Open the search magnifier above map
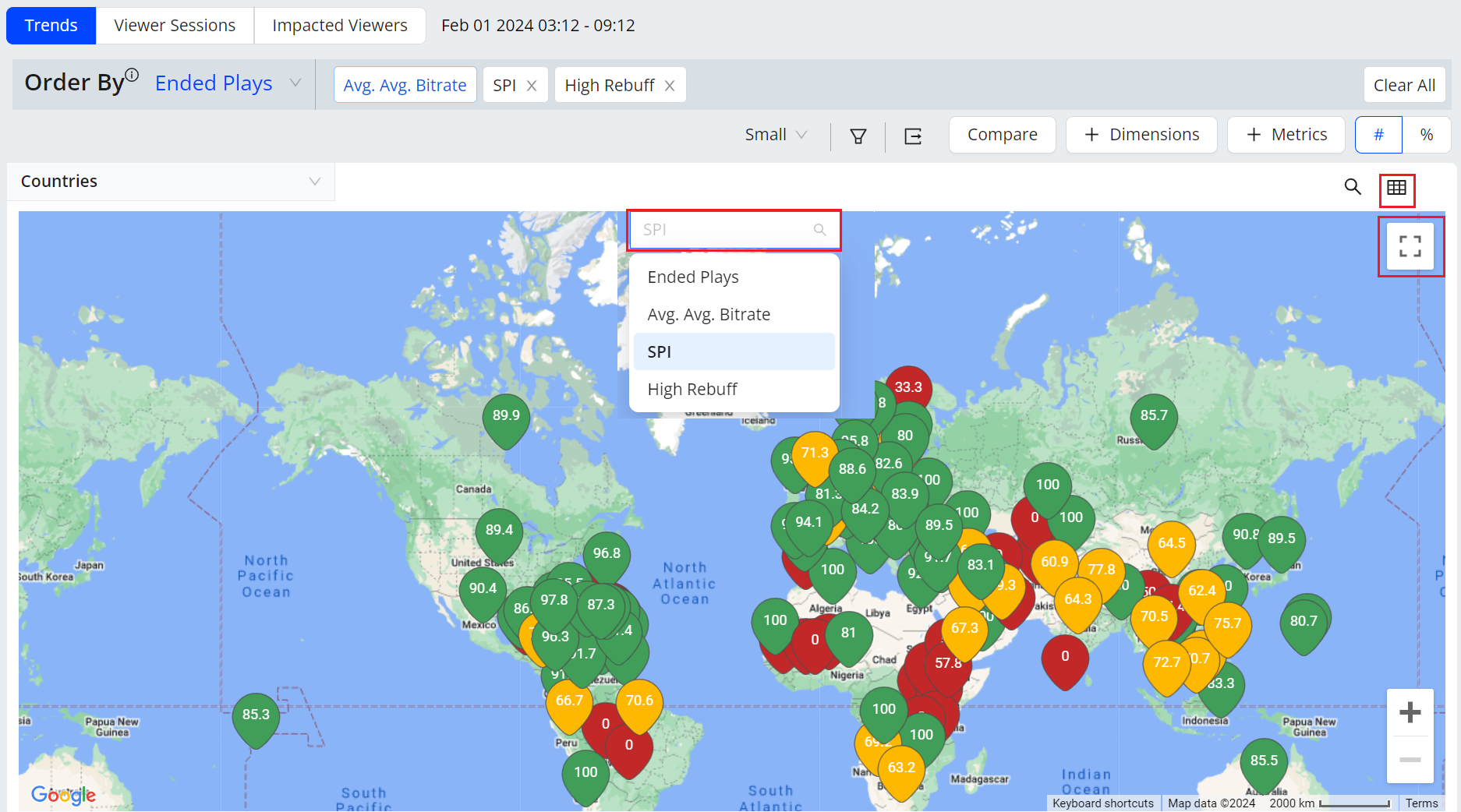This screenshot has width=1461, height=812. tap(1353, 187)
